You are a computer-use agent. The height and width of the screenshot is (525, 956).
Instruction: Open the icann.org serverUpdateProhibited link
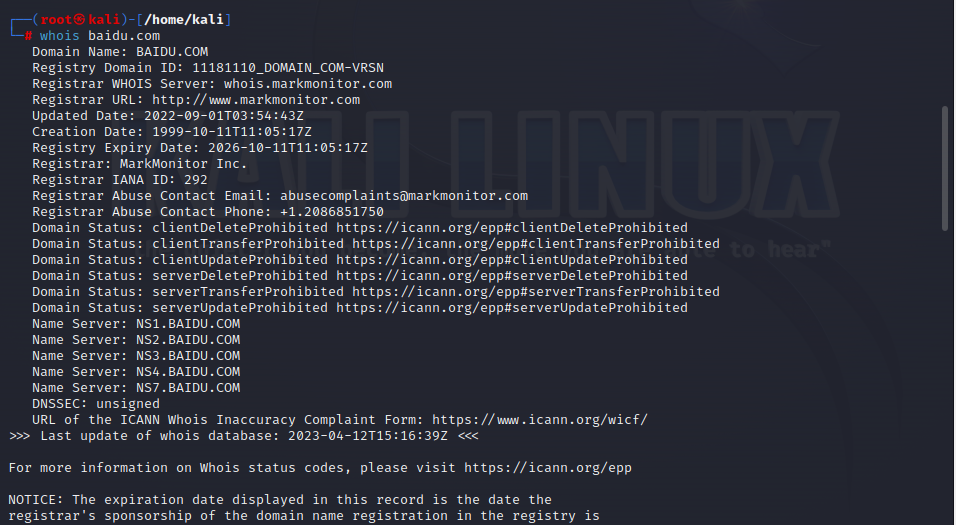click(511, 308)
